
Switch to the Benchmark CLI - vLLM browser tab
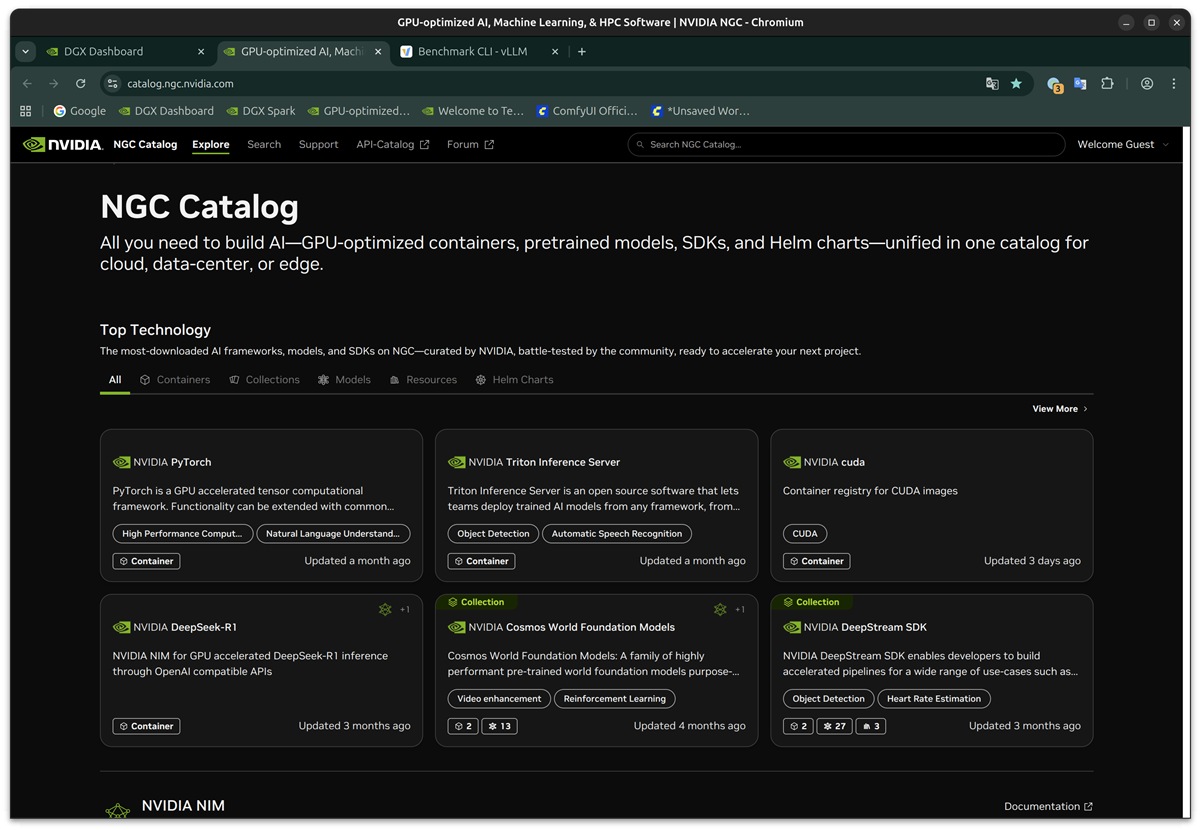click(x=476, y=51)
